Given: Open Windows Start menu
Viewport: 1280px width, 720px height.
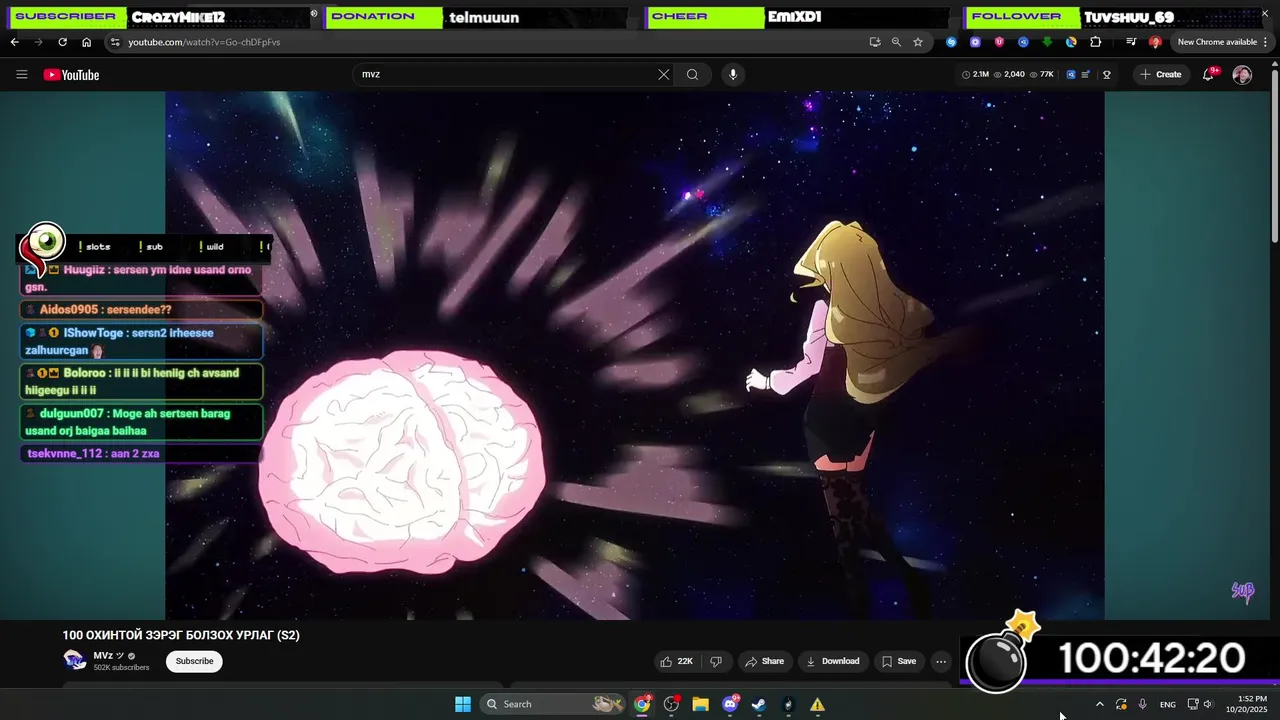Looking at the screenshot, I should click(x=463, y=704).
